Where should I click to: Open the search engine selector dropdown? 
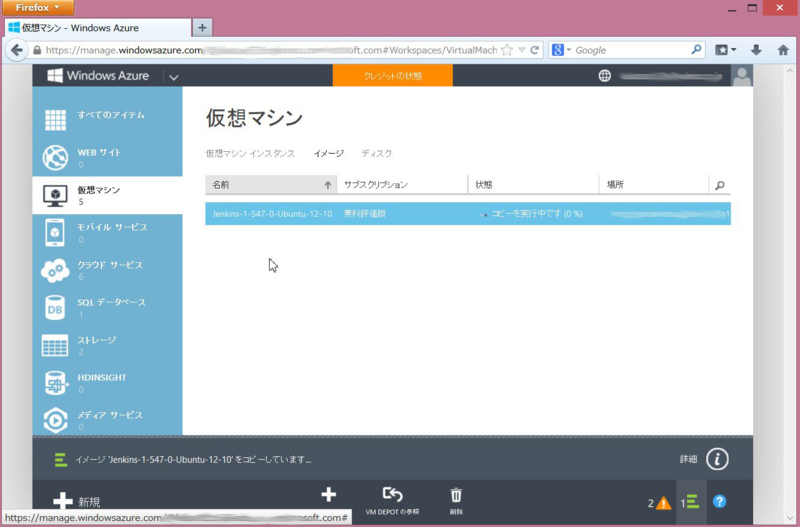click(561, 50)
